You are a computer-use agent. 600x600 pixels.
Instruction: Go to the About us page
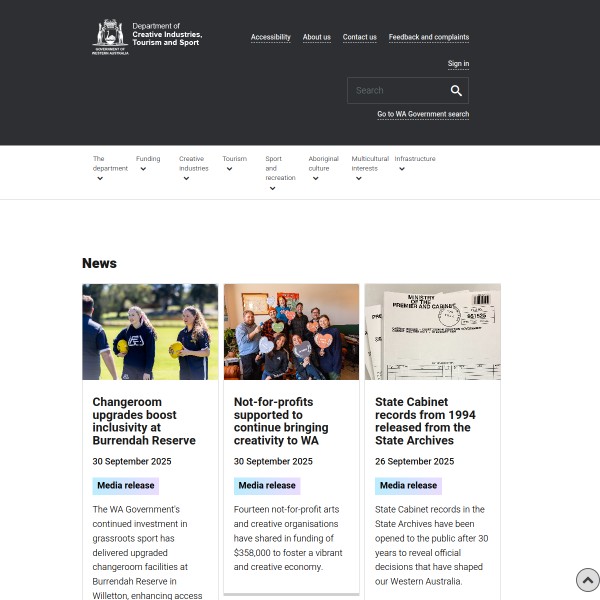[x=316, y=37]
